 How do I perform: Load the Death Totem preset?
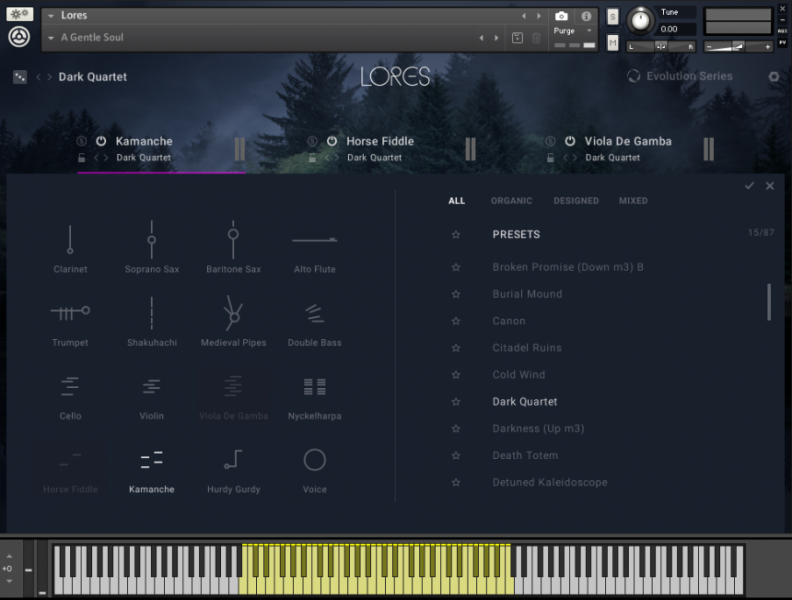click(525, 455)
